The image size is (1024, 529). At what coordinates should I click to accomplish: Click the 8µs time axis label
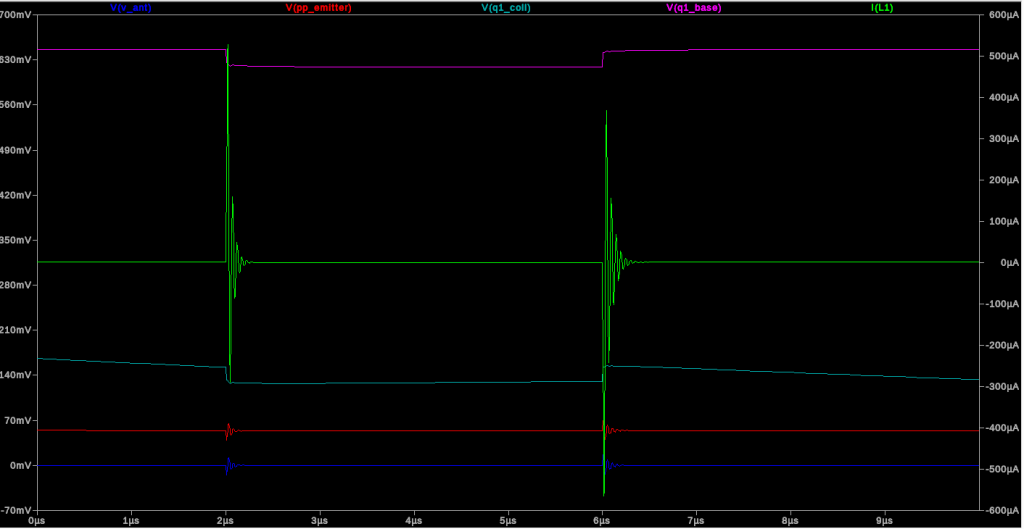click(791, 522)
